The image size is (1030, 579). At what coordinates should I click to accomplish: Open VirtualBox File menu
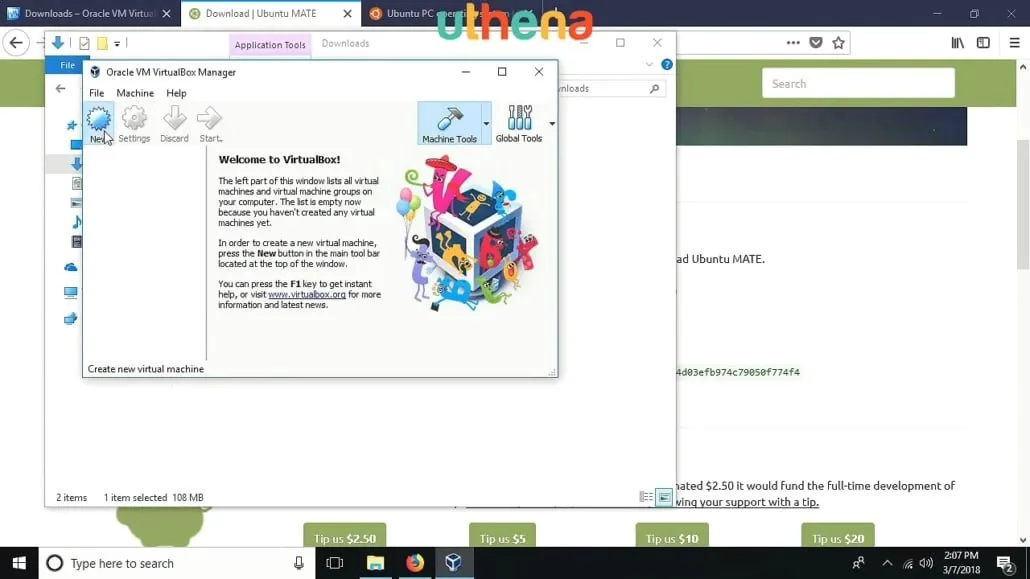(x=97, y=93)
